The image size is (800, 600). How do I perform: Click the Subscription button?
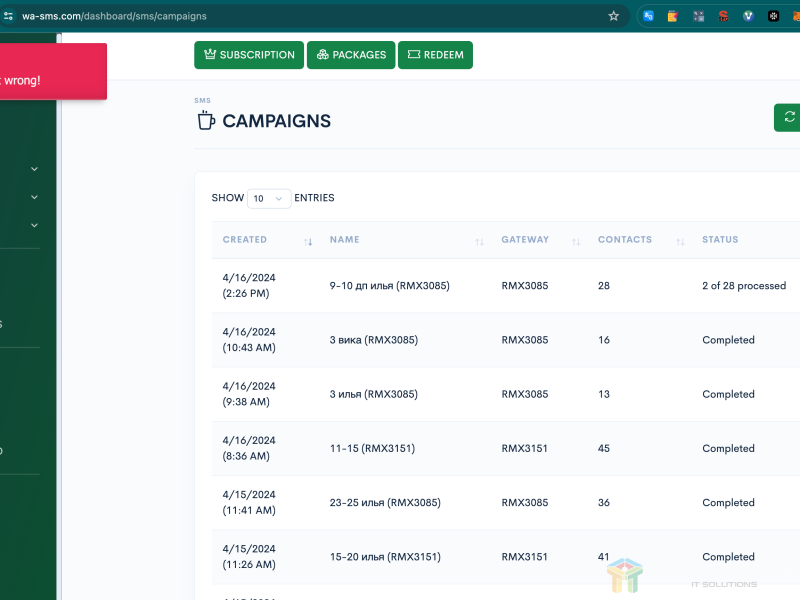(x=248, y=55)
